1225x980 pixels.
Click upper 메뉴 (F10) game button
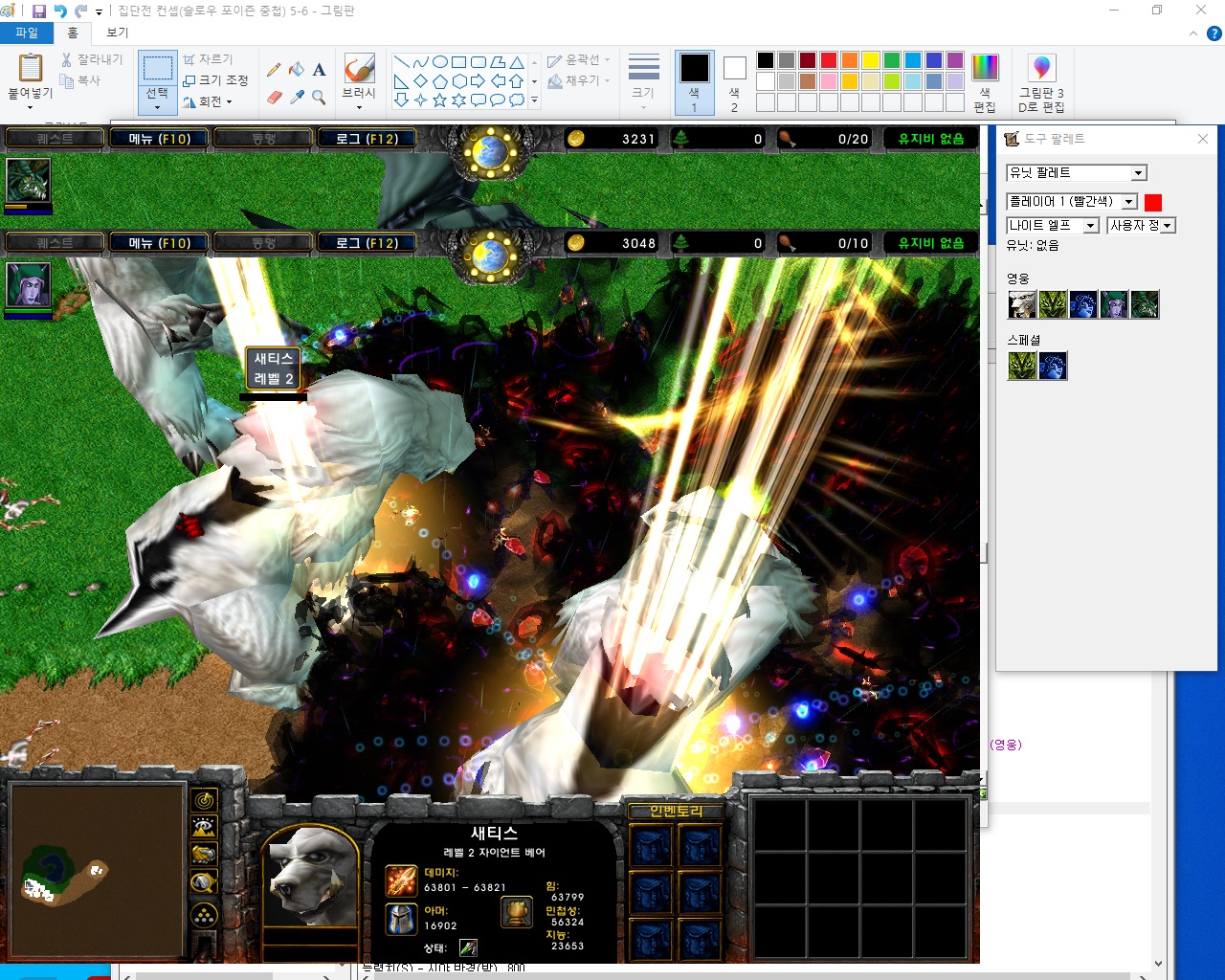(x=160, y=139)
